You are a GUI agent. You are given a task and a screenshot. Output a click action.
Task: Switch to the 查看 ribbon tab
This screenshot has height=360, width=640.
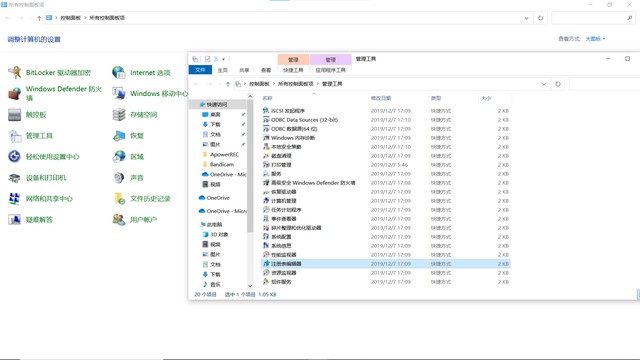point(266,70)
